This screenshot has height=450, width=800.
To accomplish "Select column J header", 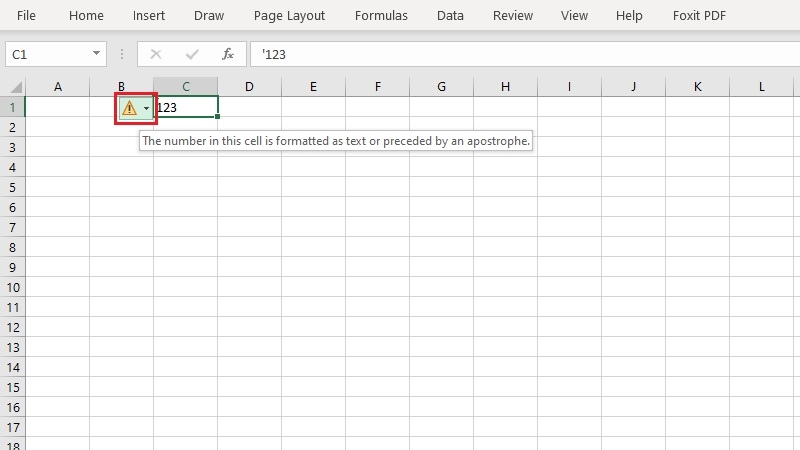I will (633, 87).
